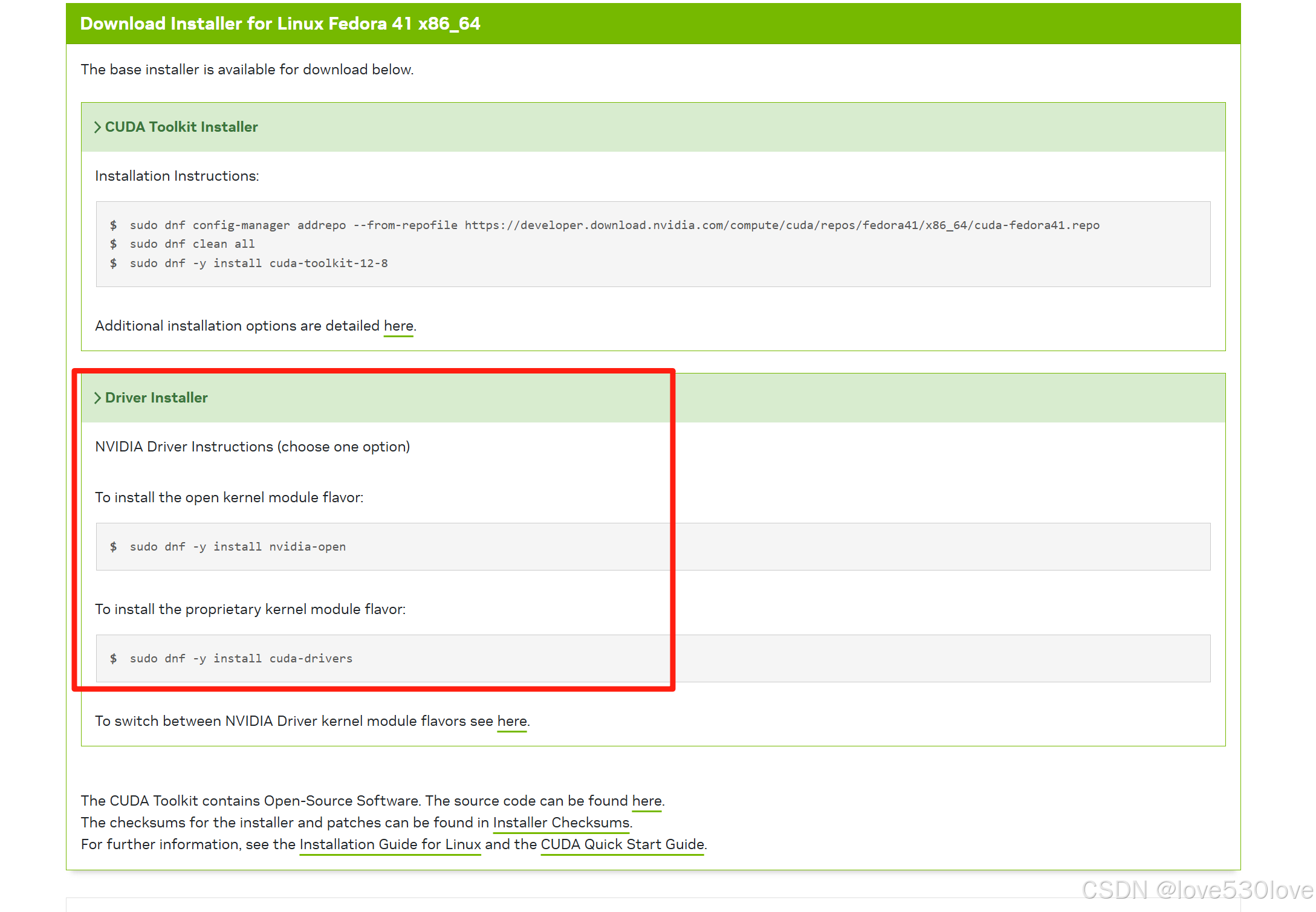Open 'here' link for switching kernel module flavors
This screenshot has width=1316, height=912.
click(x=512, y=721)
